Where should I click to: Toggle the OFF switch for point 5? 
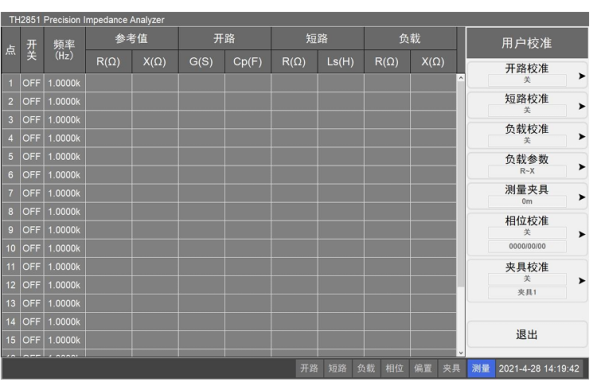coord(31,157)
